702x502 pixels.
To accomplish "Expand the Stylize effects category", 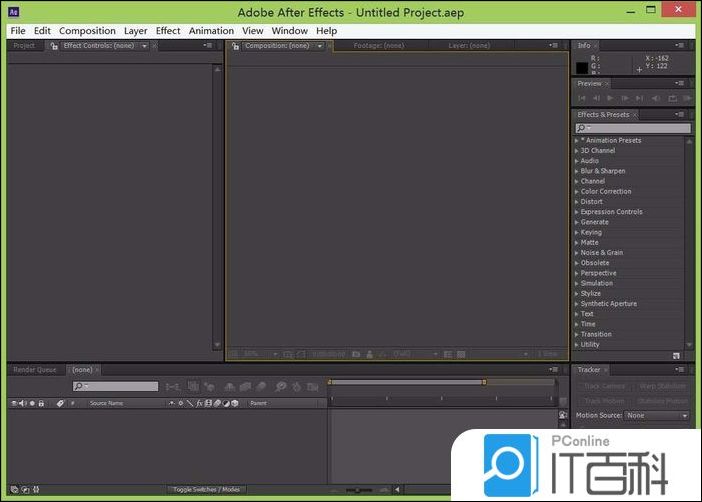I will [577, 294].
